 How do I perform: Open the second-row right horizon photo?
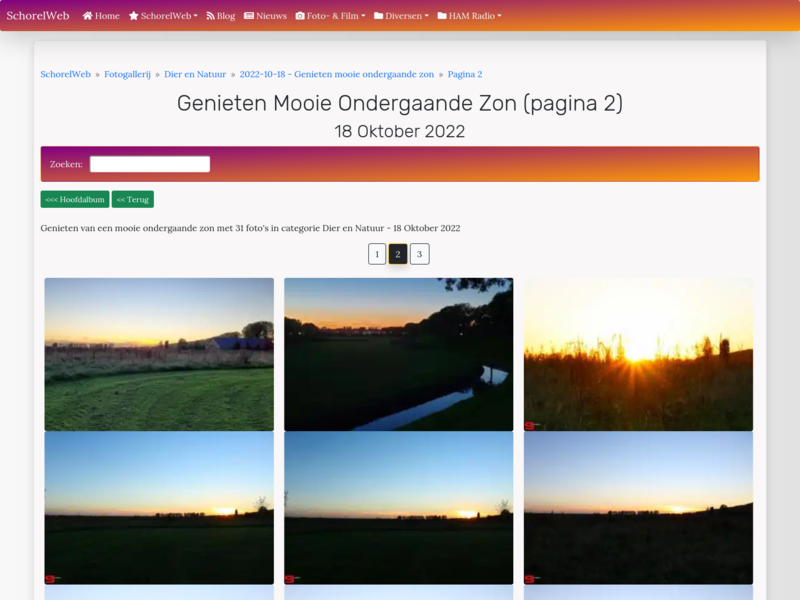[x=638, y=508]
